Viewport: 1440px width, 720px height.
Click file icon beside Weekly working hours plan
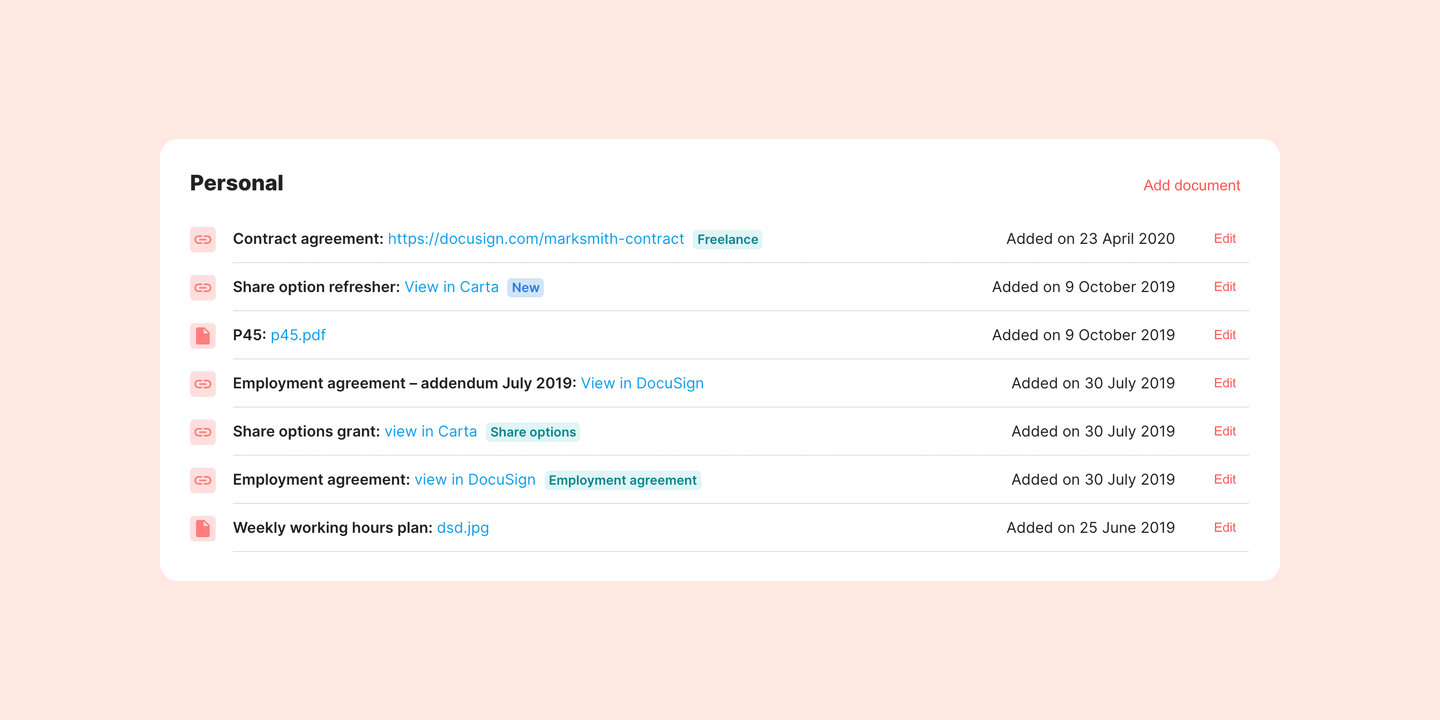coord(203,528)
